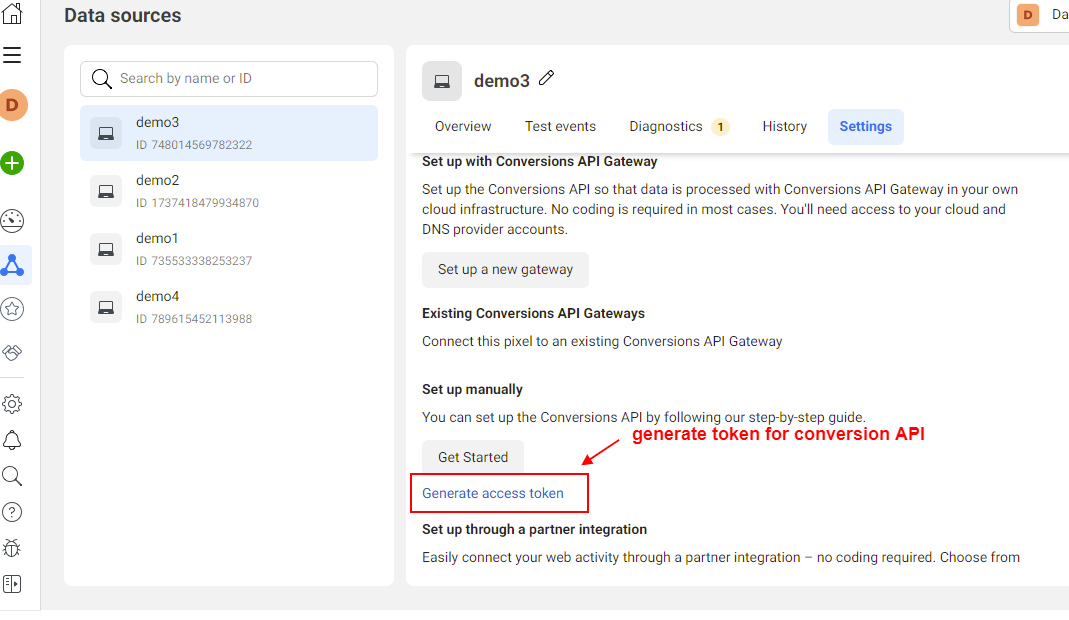Open the settings gear icon in sidebar
The width and height of the screenshot is (1069, 620).
pyautogui.click(x=12, y=404)
